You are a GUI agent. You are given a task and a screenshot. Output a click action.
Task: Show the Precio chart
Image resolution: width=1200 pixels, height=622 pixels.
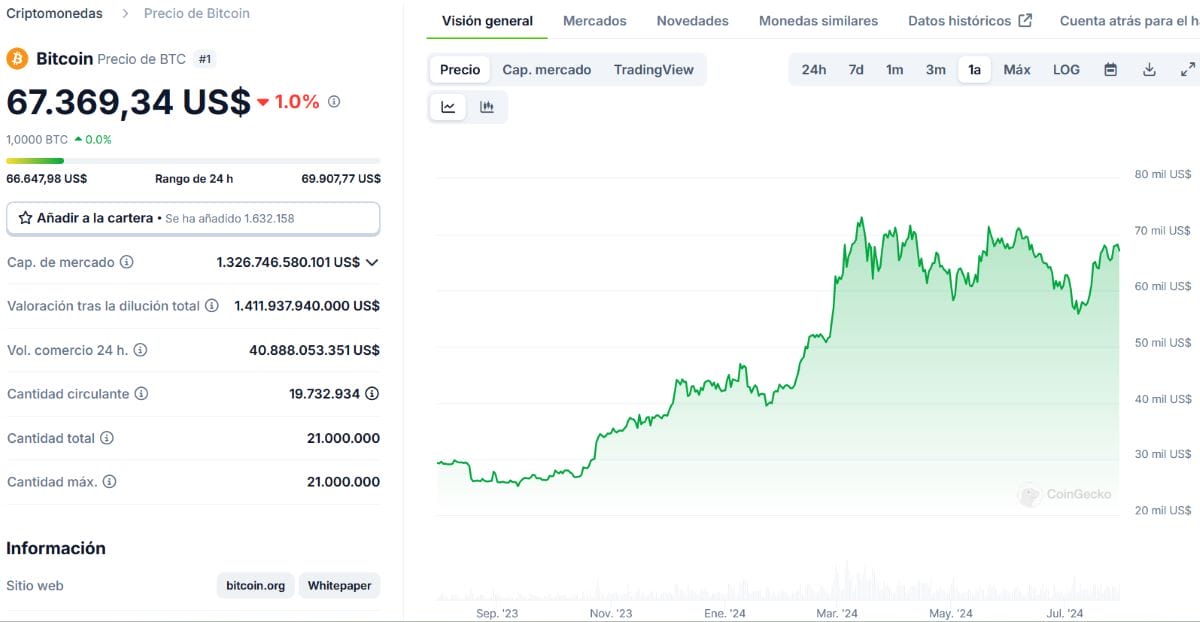click(x=460, y=69)
